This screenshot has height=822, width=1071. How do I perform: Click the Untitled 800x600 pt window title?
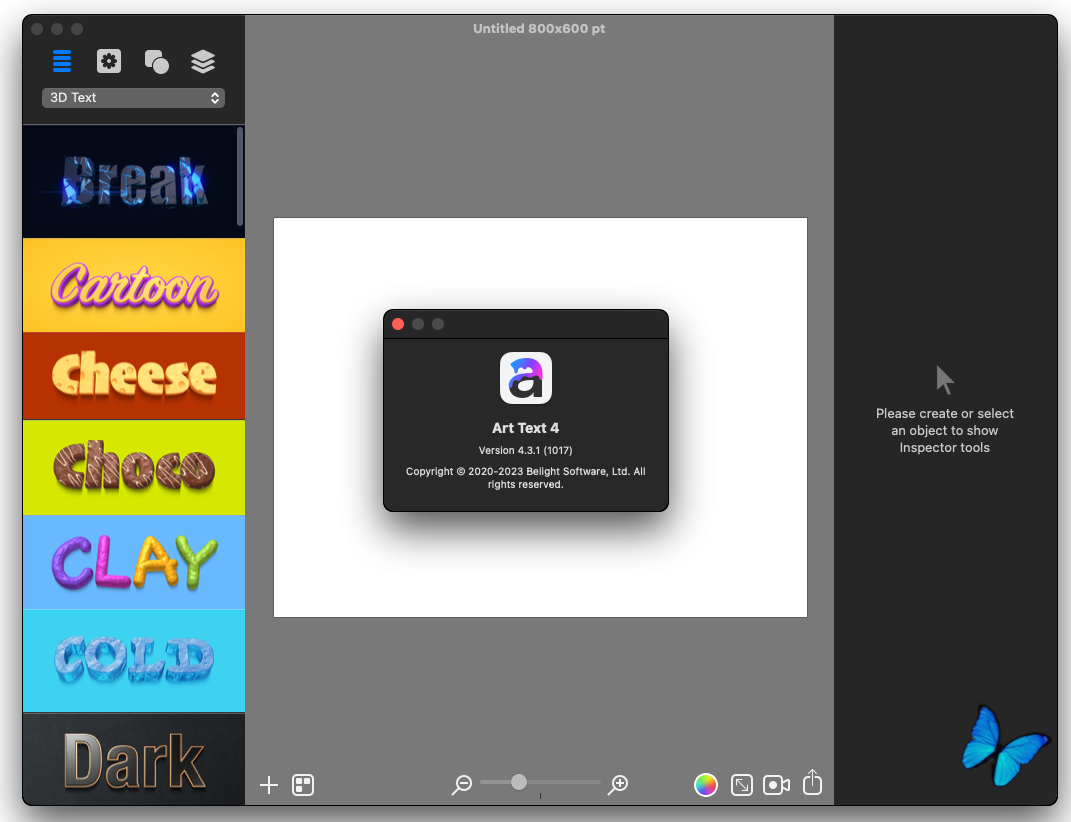(539, 29)
